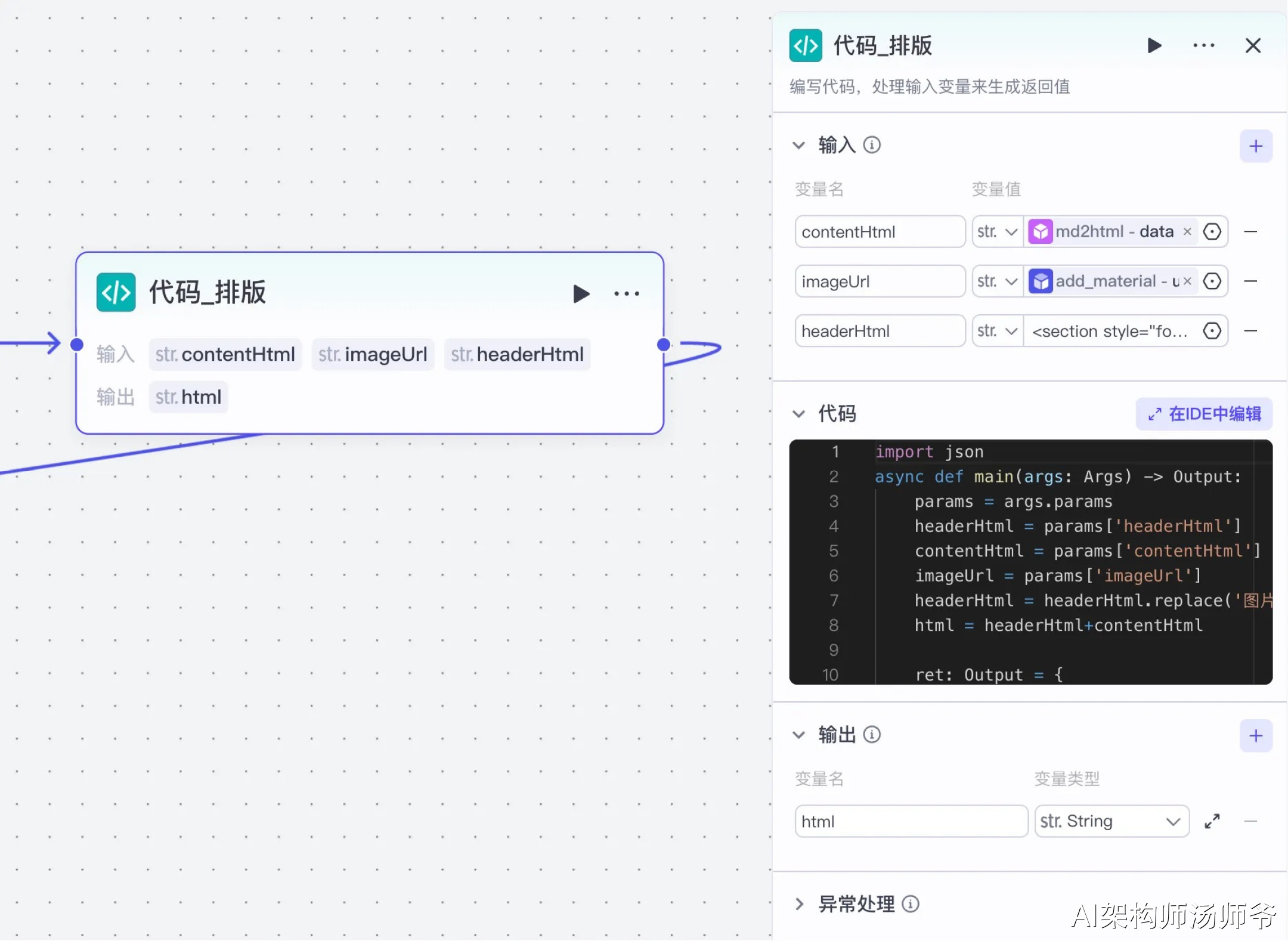Click side panel test-run play icon
Viewport: 1288px width, 941px height.
click(1154, 46)
